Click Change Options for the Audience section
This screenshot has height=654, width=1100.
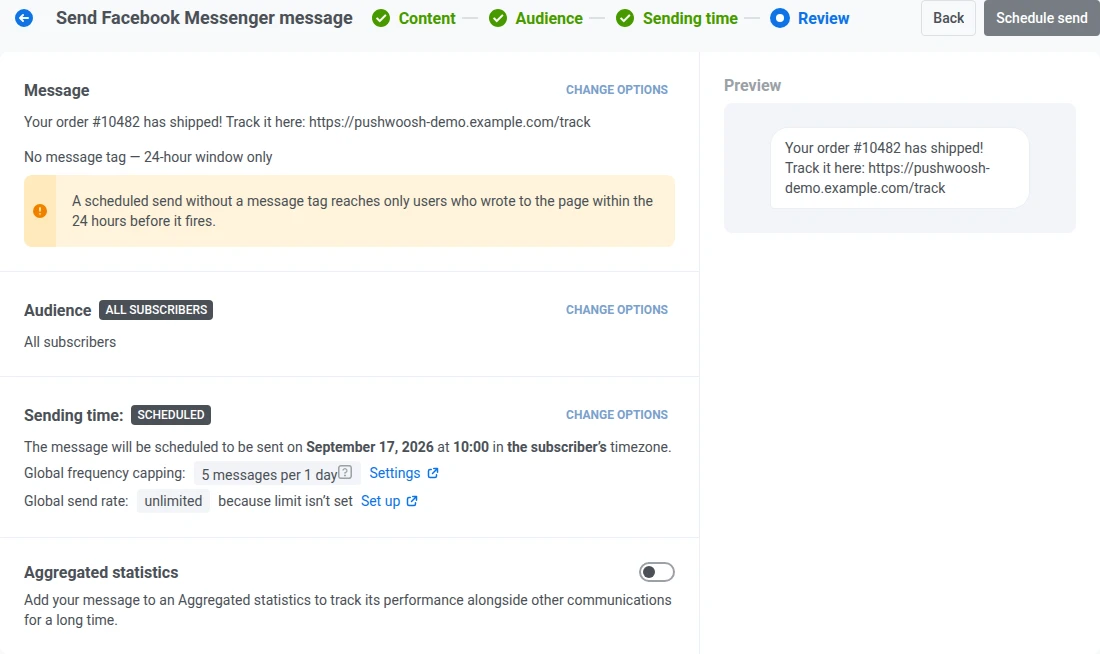click(x=617, y=309)
